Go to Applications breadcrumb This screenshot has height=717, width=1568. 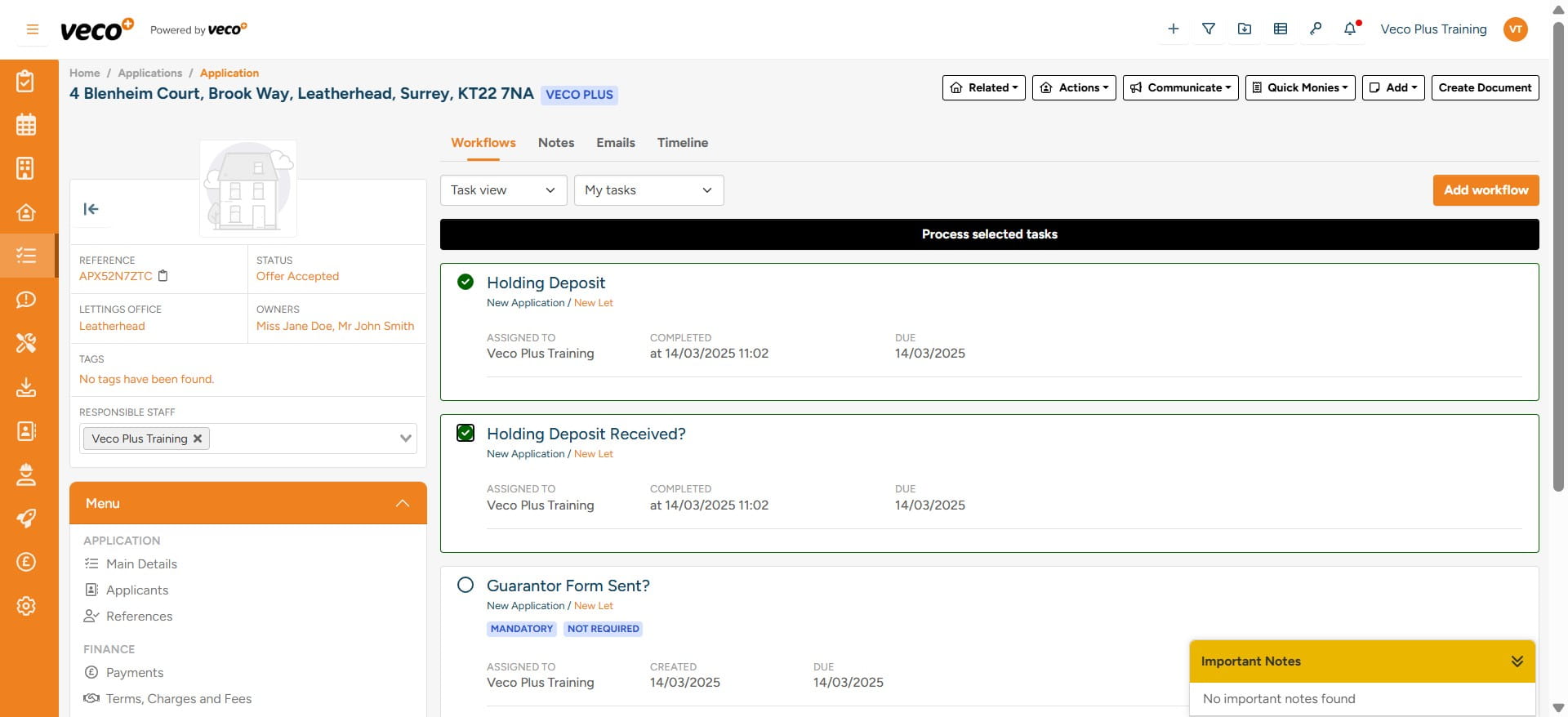150,73
